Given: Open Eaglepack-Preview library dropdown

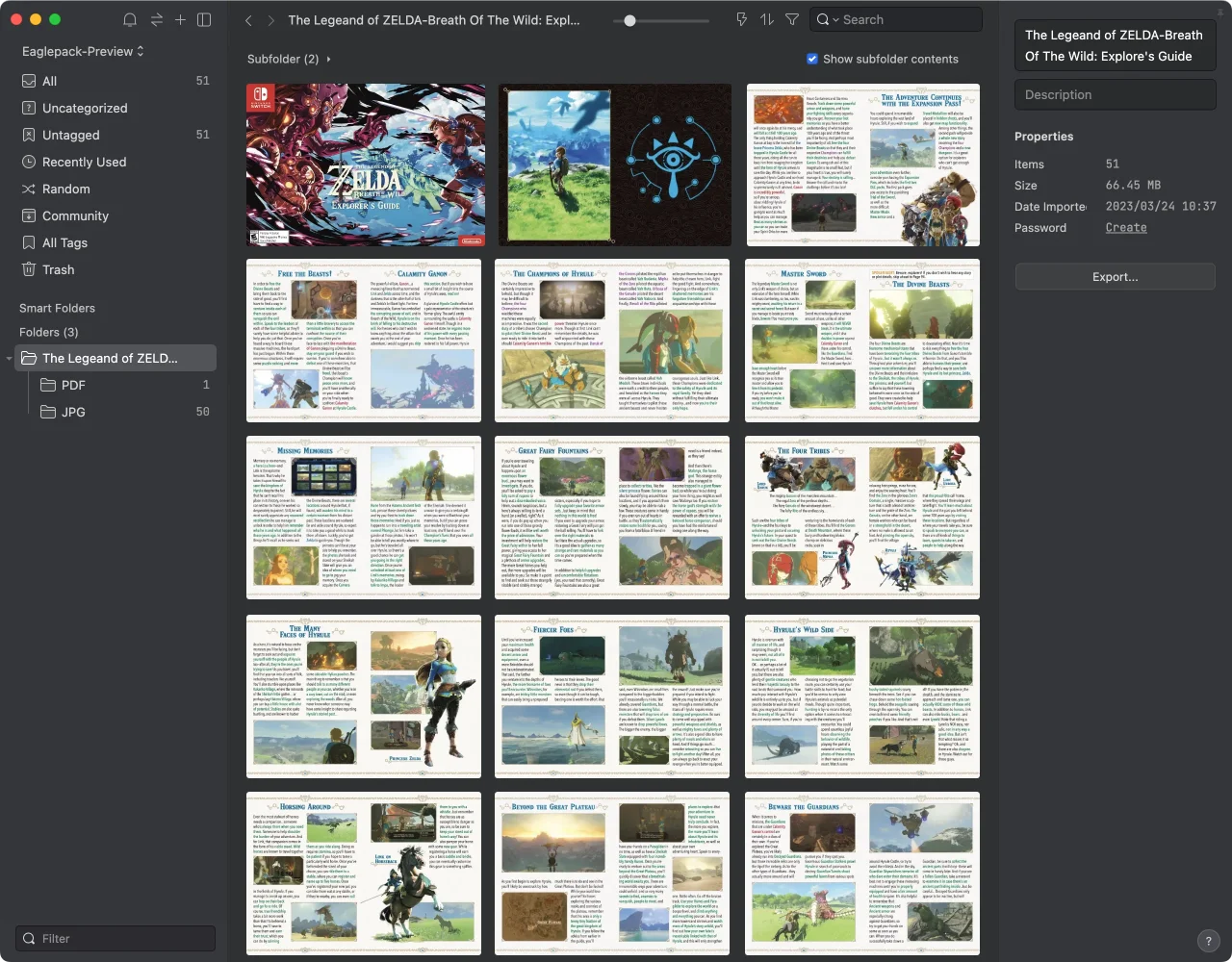Looking at the screenshot, I should pyautogui.click(x=83, y=51).
